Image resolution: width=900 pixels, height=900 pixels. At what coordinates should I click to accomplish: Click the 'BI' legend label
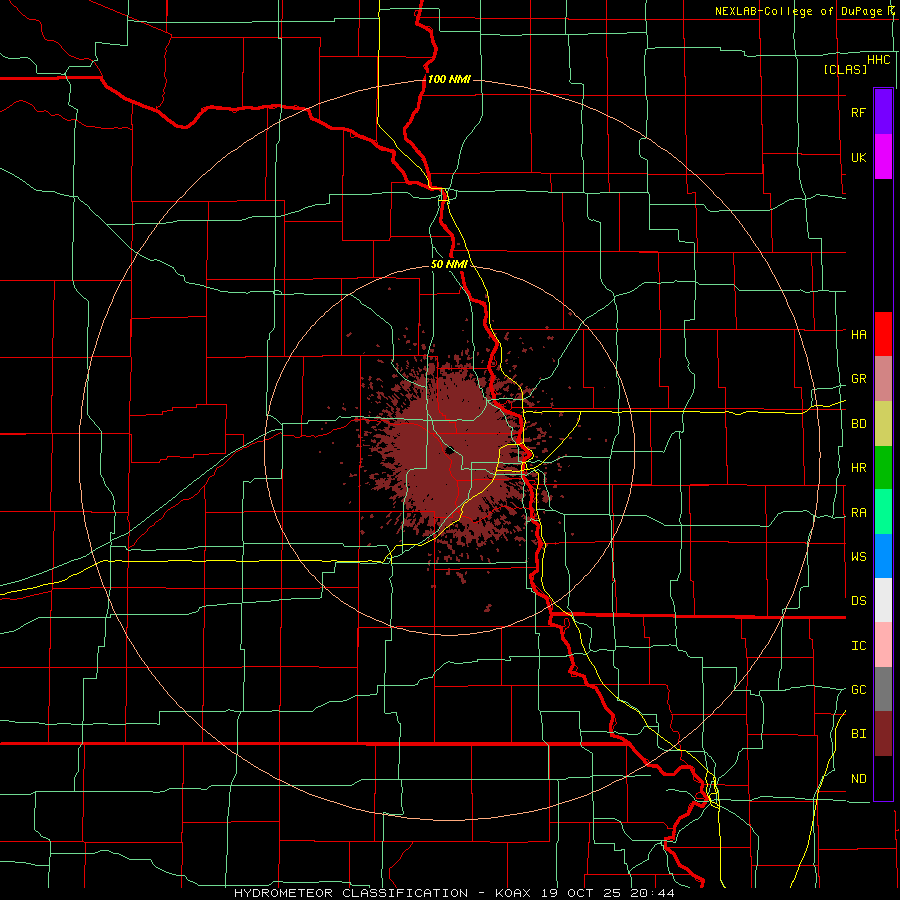pos(858,734)
